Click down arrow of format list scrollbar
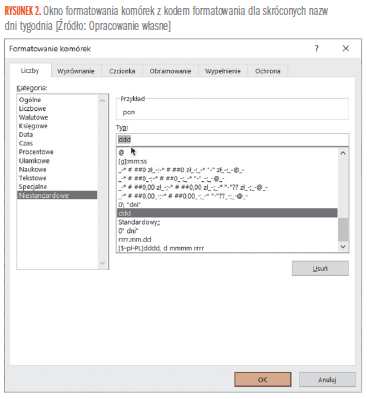 point(343,246)
